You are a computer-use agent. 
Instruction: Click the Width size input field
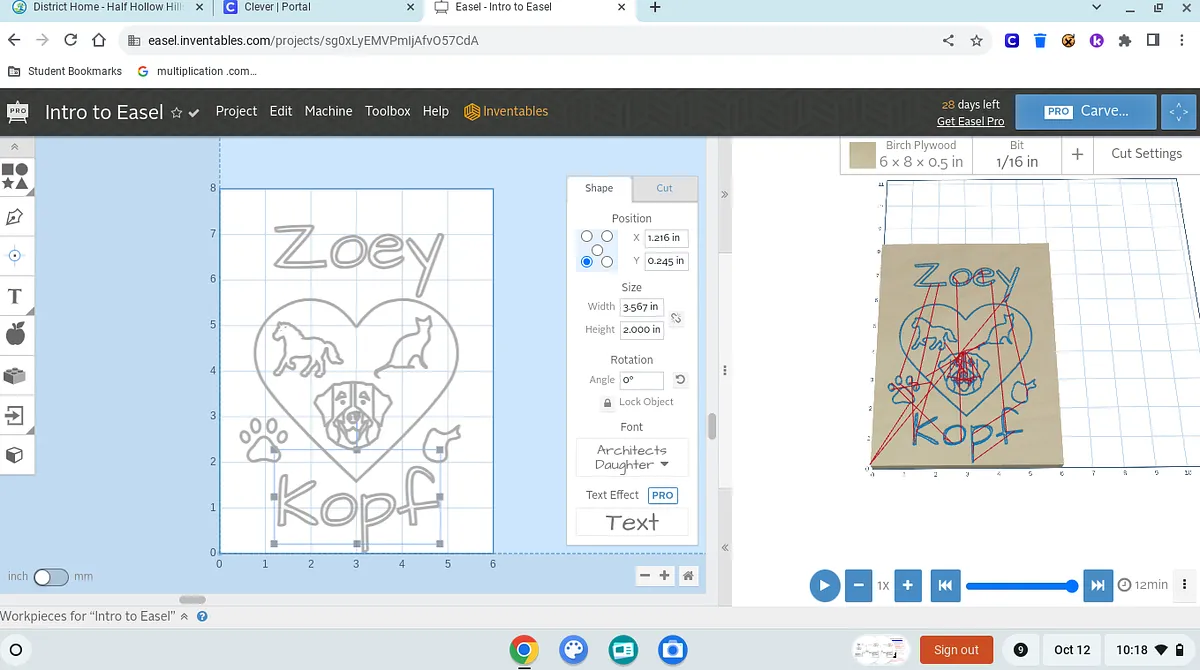click(x=640, y=307)
